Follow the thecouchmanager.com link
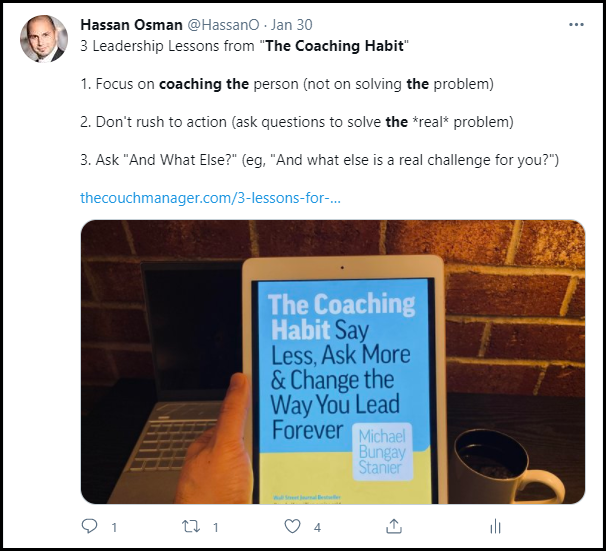 [x=211, y=198]
